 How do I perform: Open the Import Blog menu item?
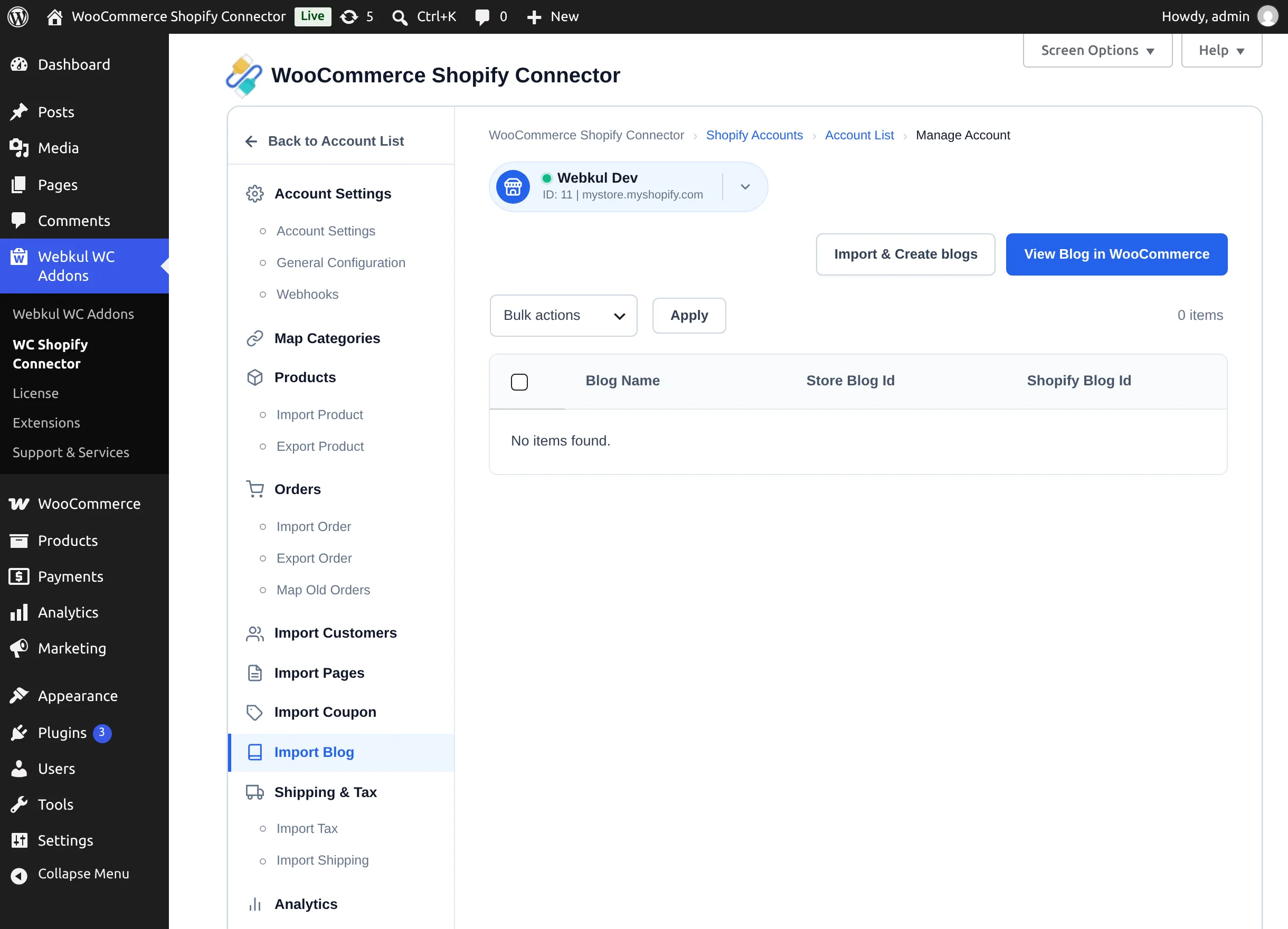point(341,752)
